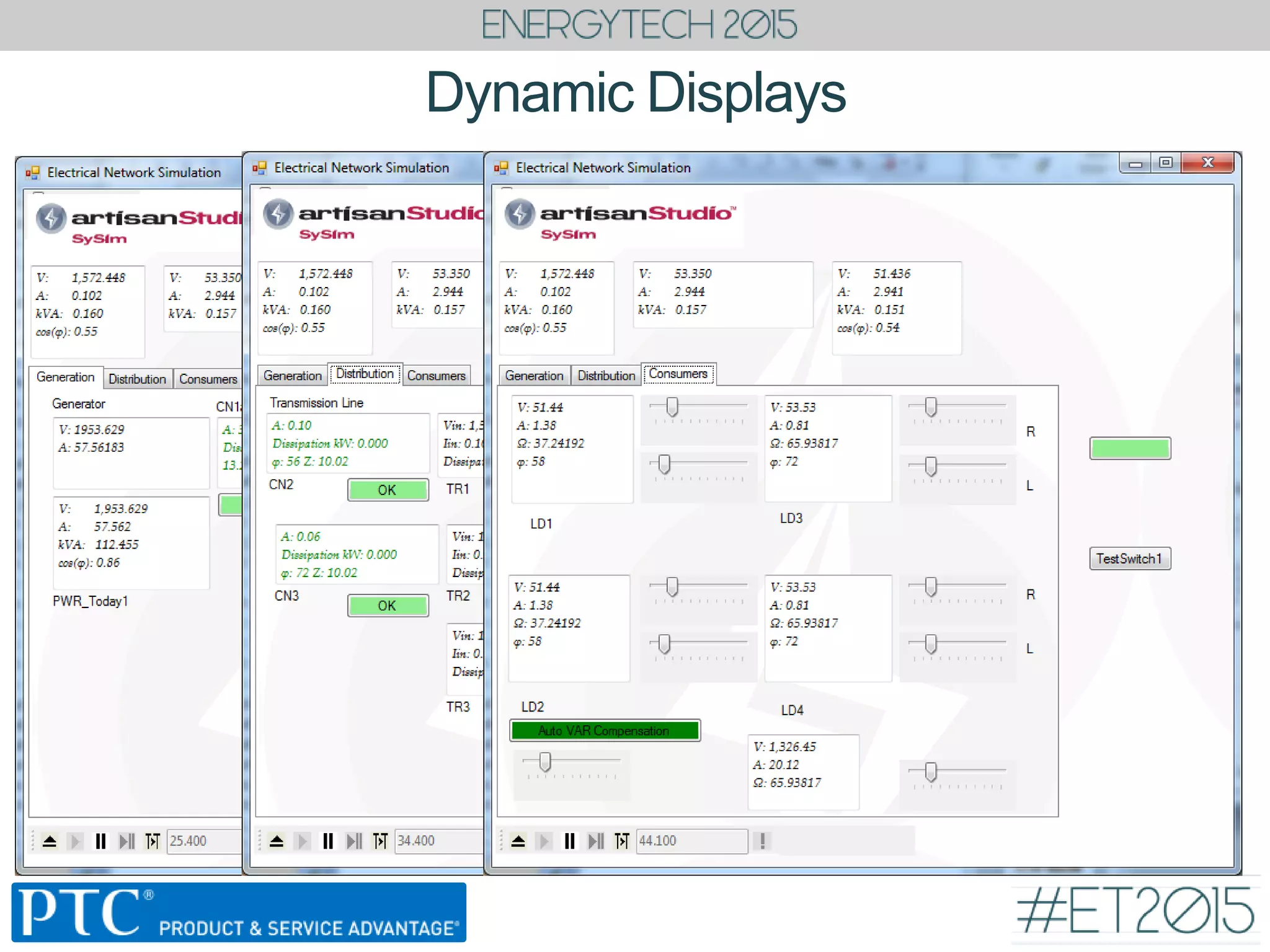Screen dimensions: 1270x952
Task: Click the eject icon in the left window toolbar
Action: (50, 841)
